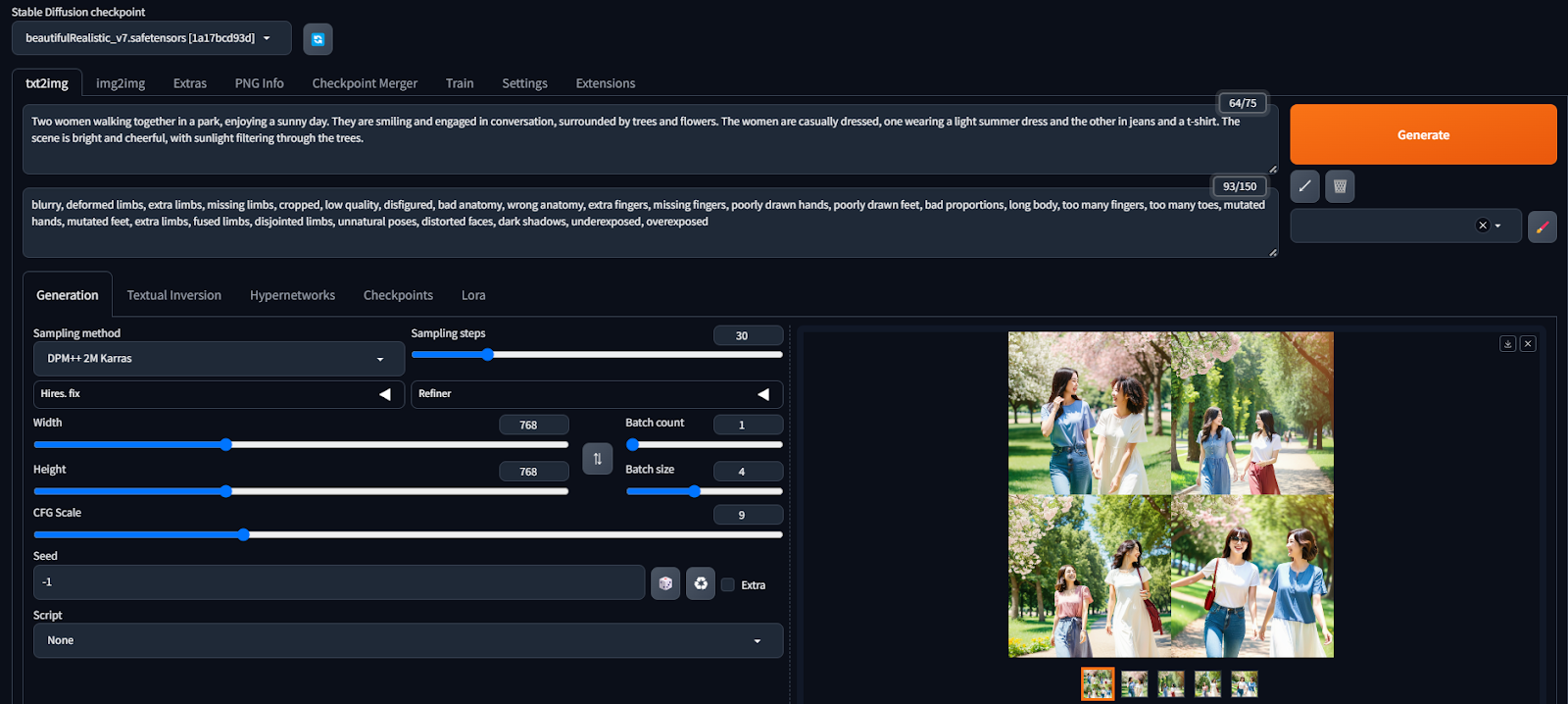The image size is (1568, 704).
Task: Click the Batch count value field
Action: coord(748,425)
